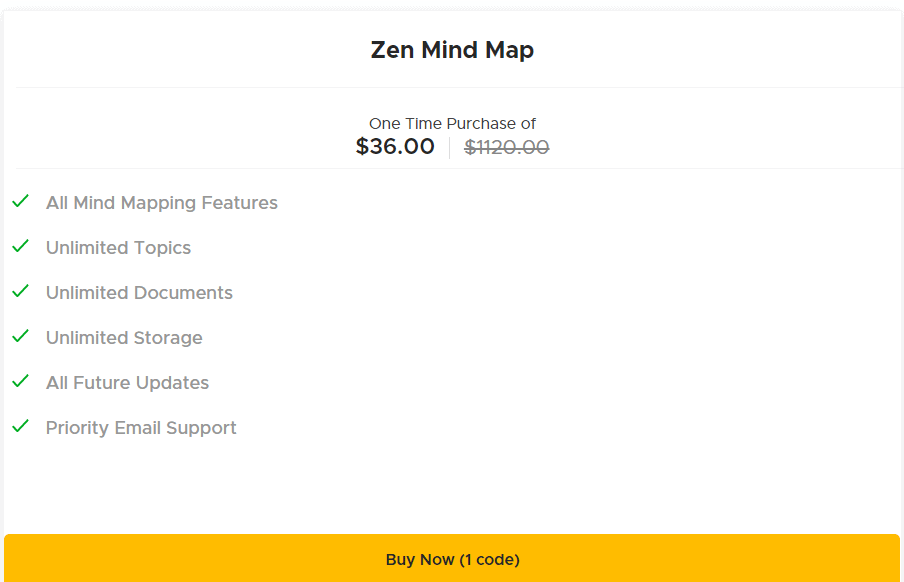Expand the One Time Purchase pricing section
This screenshot has width=904, height=582.
pos(452,135)
